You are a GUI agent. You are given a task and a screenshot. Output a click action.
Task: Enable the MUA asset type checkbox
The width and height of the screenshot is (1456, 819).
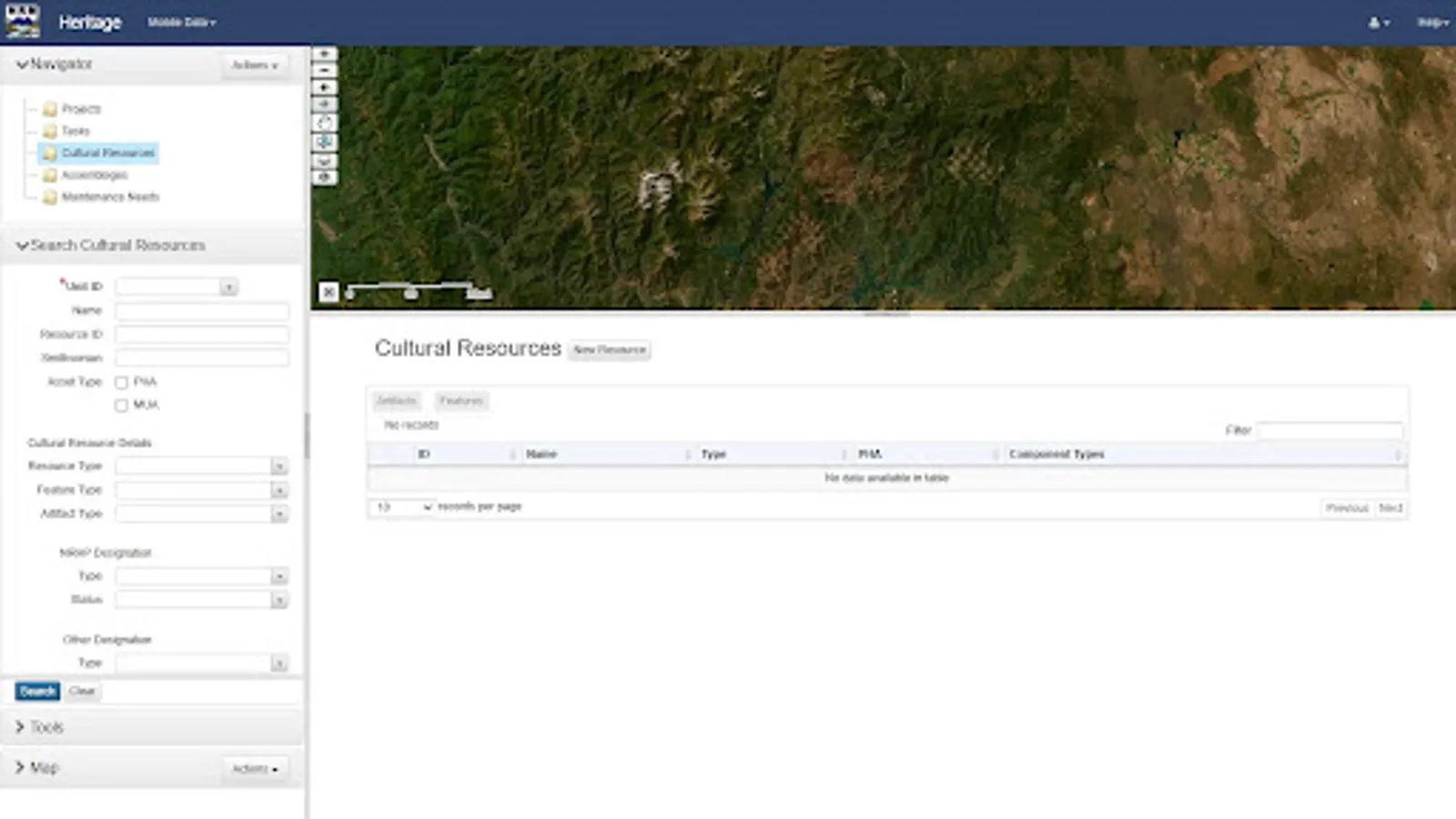coord(123,404)
